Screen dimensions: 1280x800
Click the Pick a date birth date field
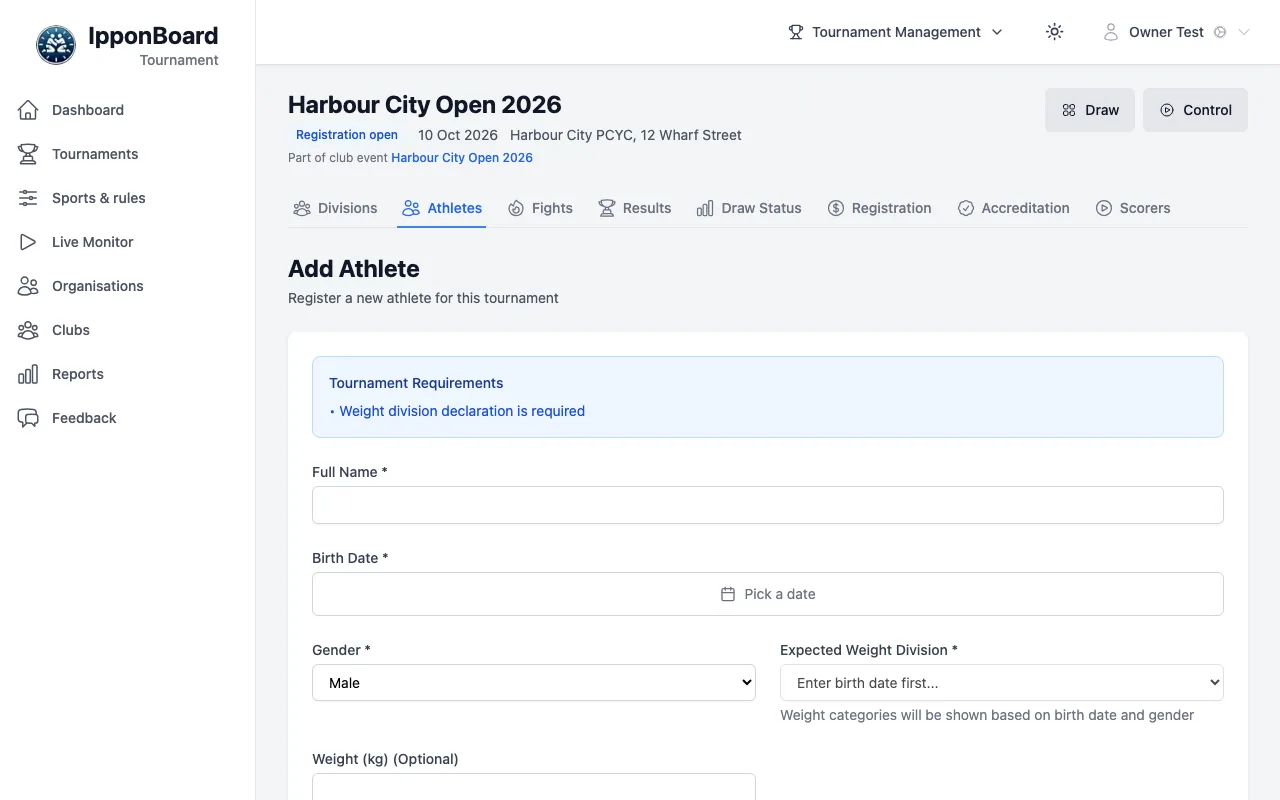point(768,594)
